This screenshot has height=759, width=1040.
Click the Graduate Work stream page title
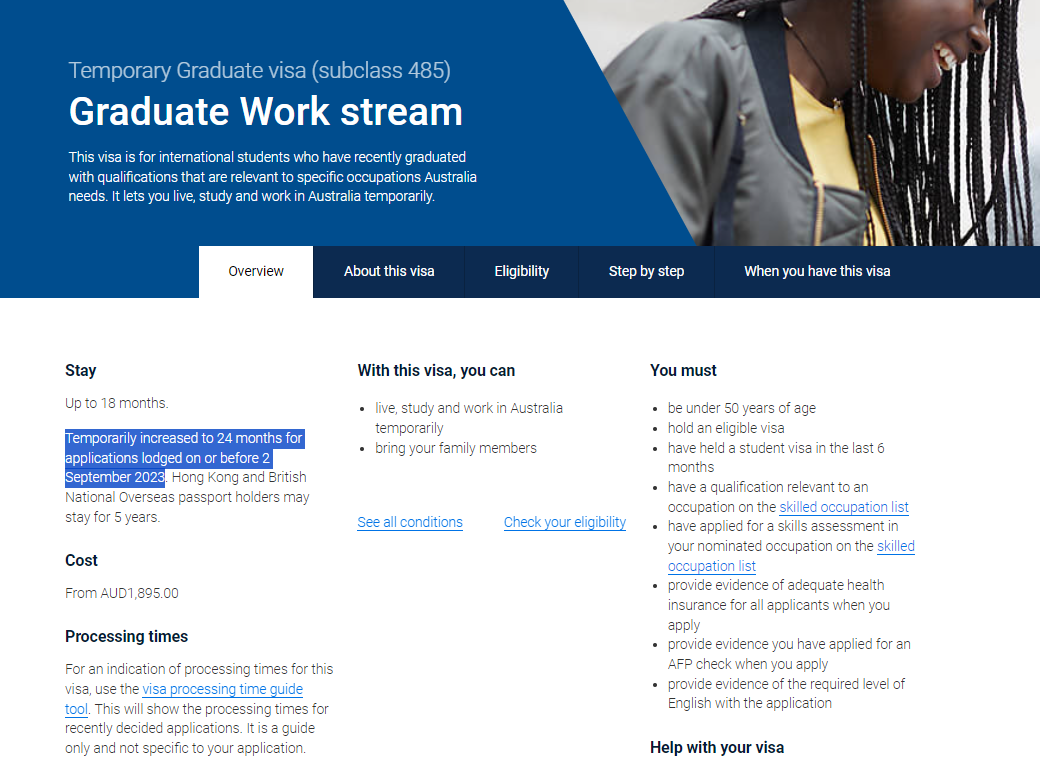(265, 111)
